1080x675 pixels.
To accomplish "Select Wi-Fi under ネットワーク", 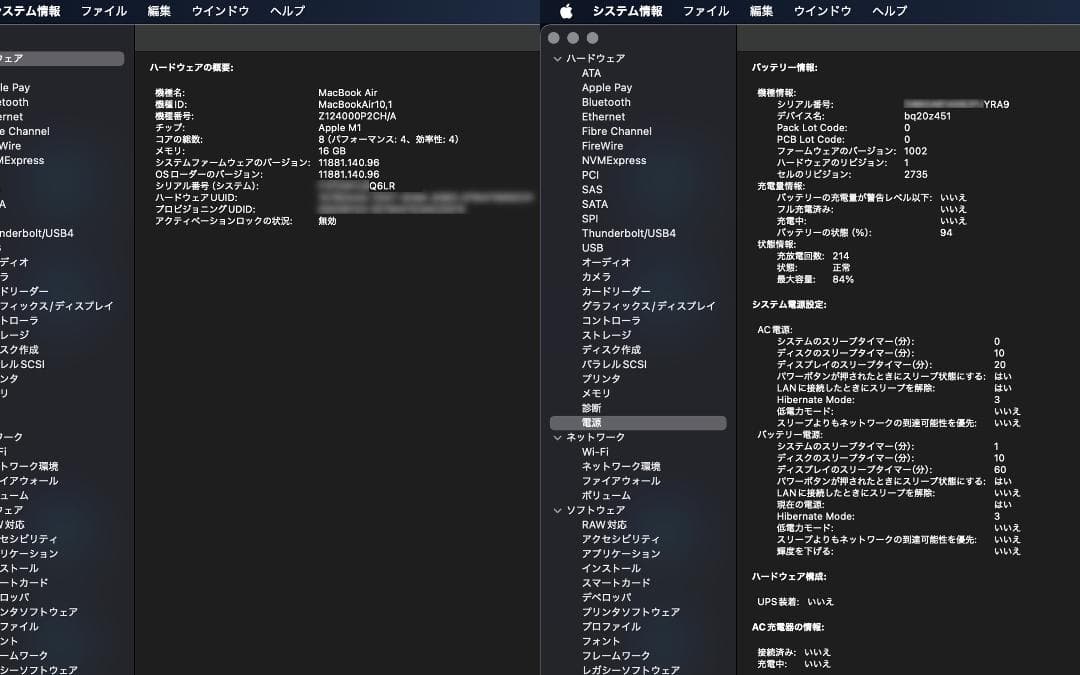I will pyautogui.click(x=595, y=452).
